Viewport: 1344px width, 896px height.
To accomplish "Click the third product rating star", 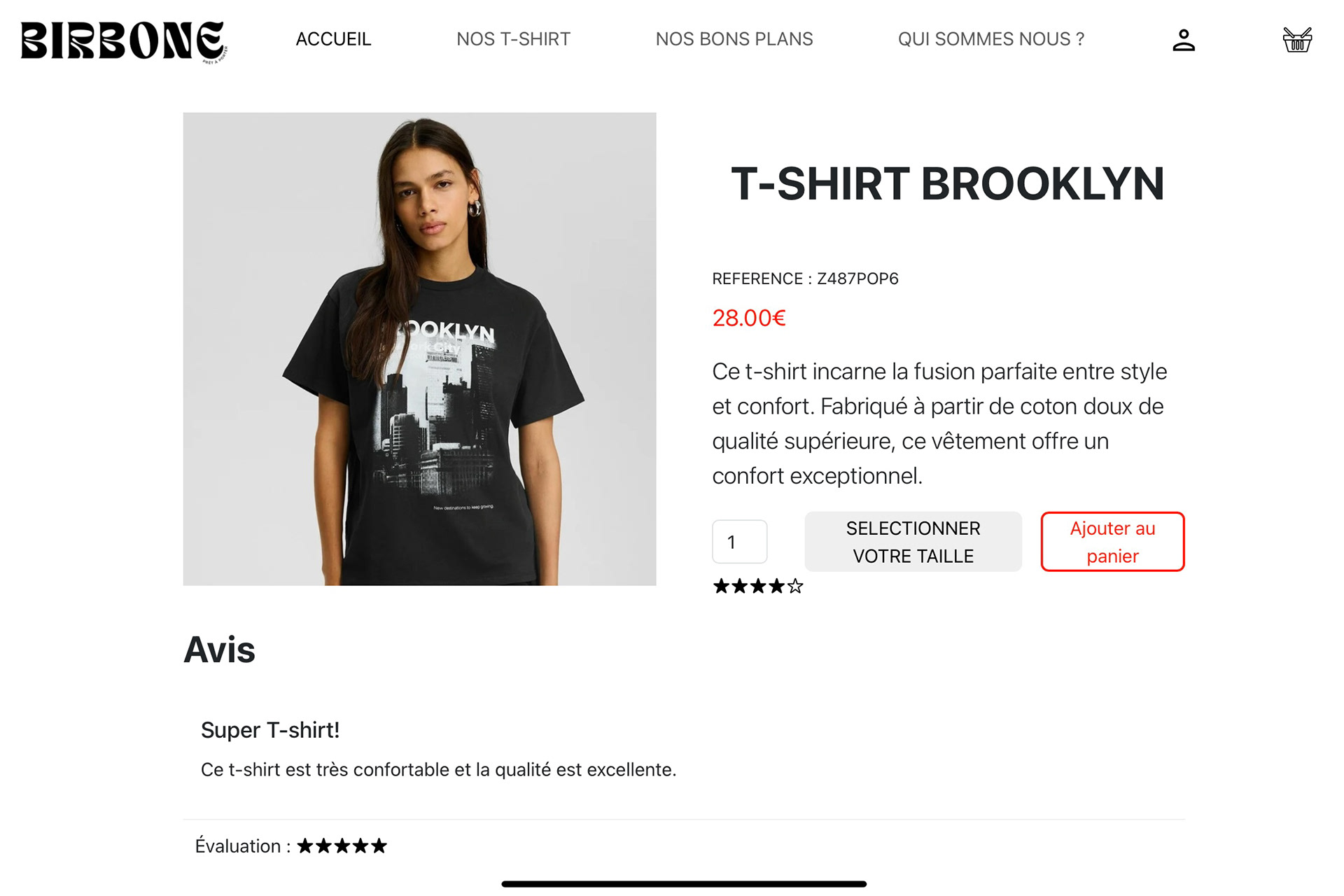I will 758,587.
